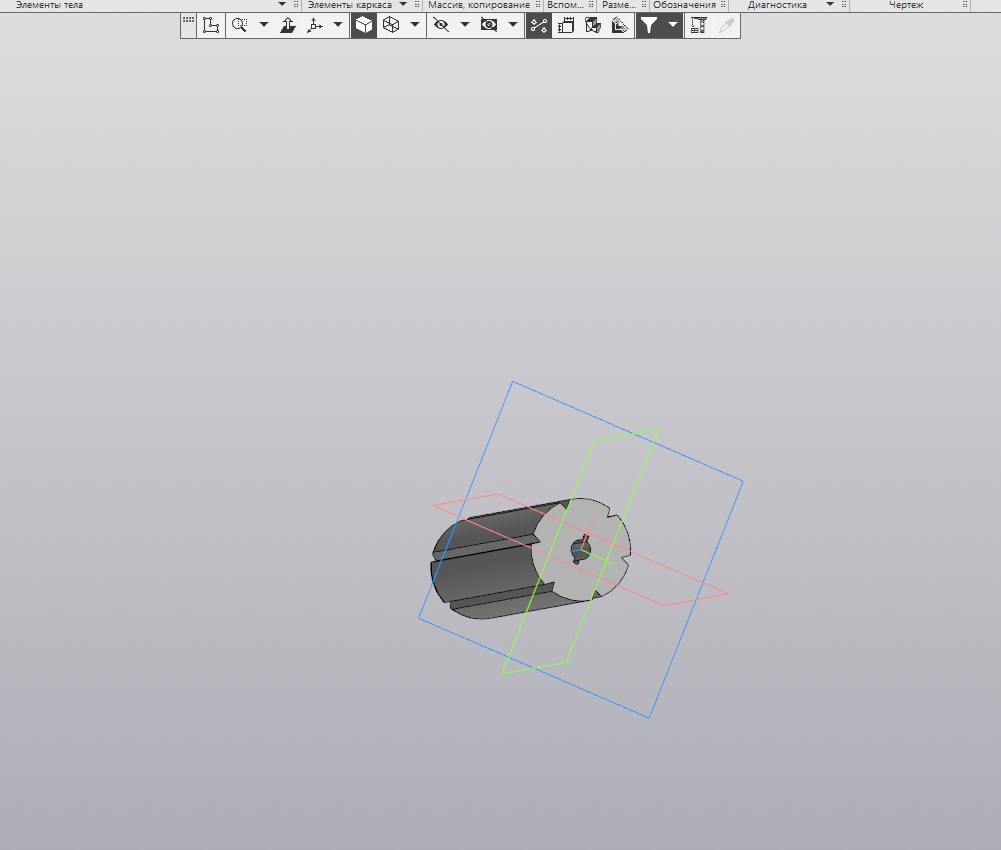This screenshot has width=1001, height=850.
Task: Open the show objects dropdown arrow
Action: click(513, 25)
